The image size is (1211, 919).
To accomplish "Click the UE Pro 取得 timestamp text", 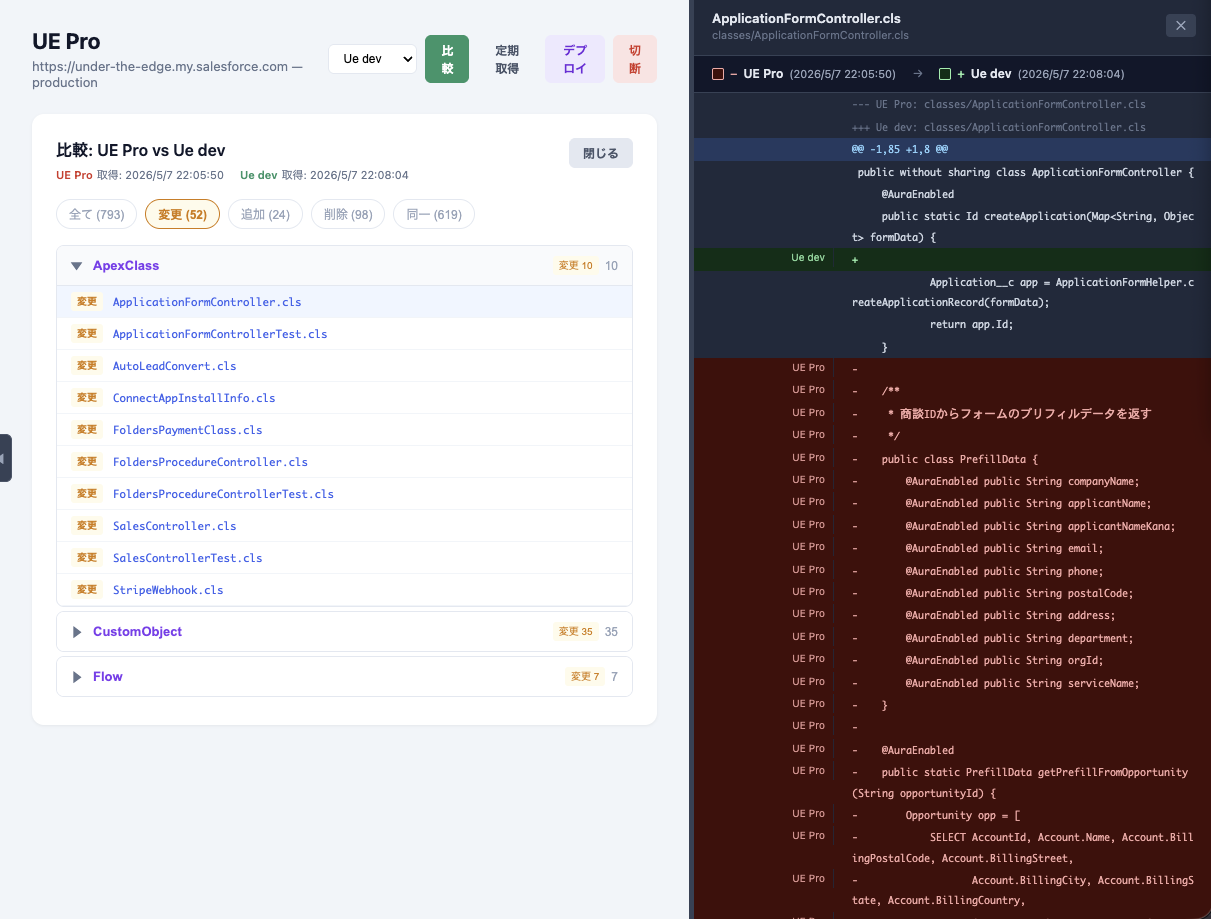I will click(x=140, y=175).
